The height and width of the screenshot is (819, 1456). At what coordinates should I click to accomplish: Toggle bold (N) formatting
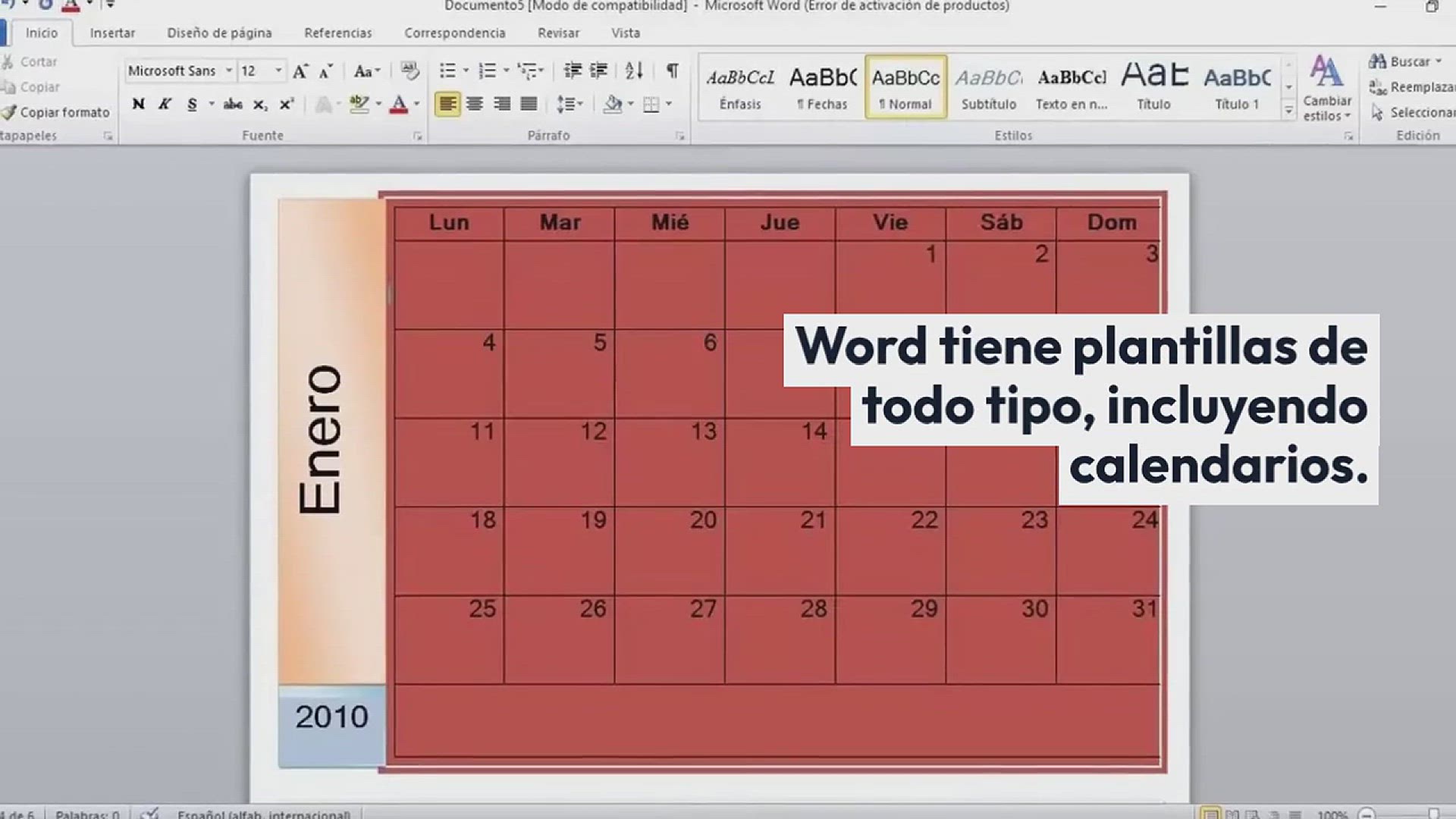coord(138,104)
